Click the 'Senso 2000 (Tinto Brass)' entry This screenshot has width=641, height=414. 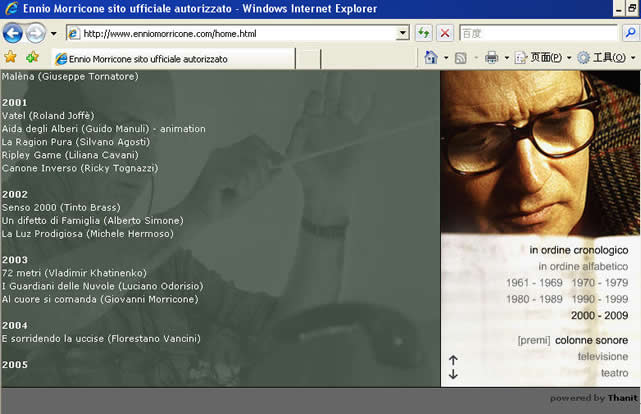pos(61,208)
